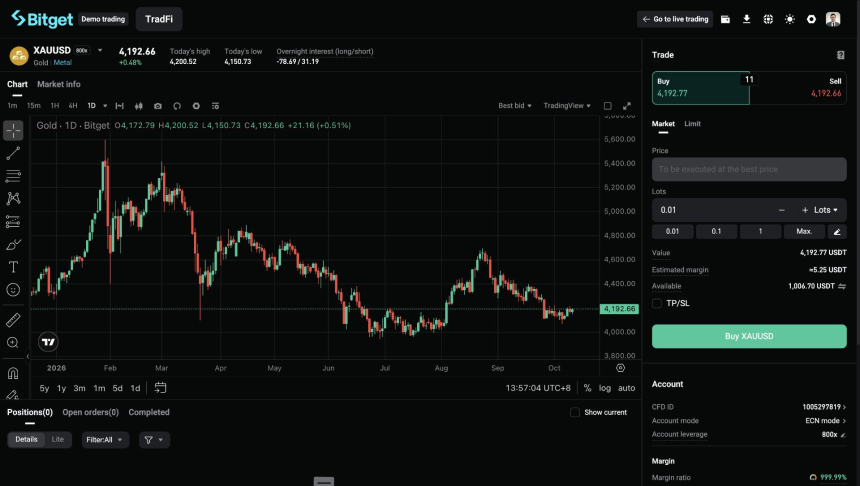
Task: Open the TradFi section
Action: pos(159,19)
